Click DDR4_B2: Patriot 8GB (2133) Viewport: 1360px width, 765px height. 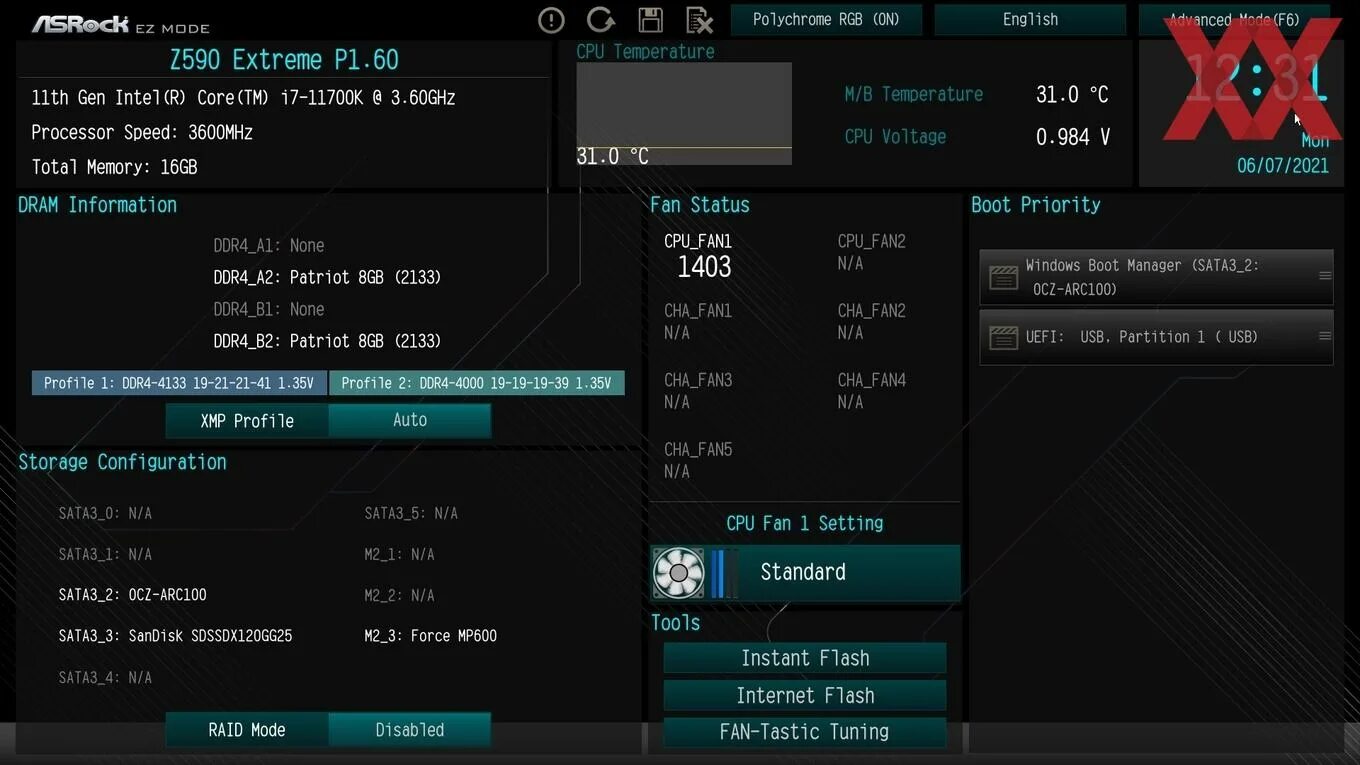point(327,341)
